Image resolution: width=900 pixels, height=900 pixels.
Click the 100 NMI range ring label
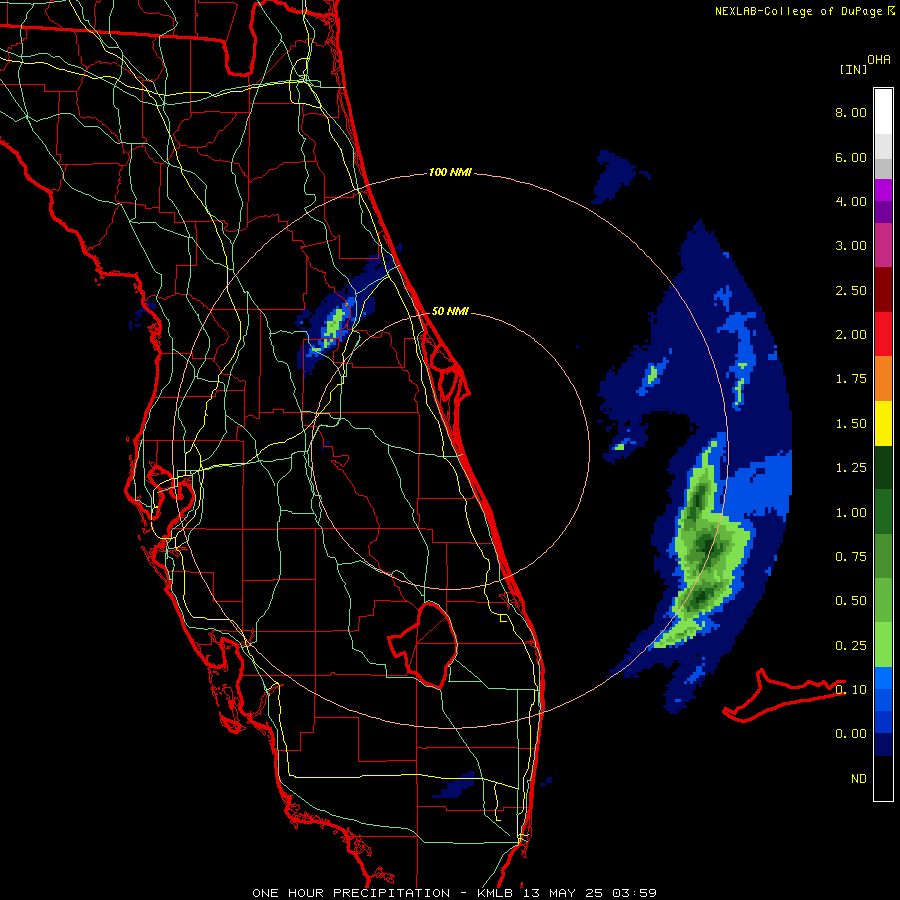pos(450,172)
